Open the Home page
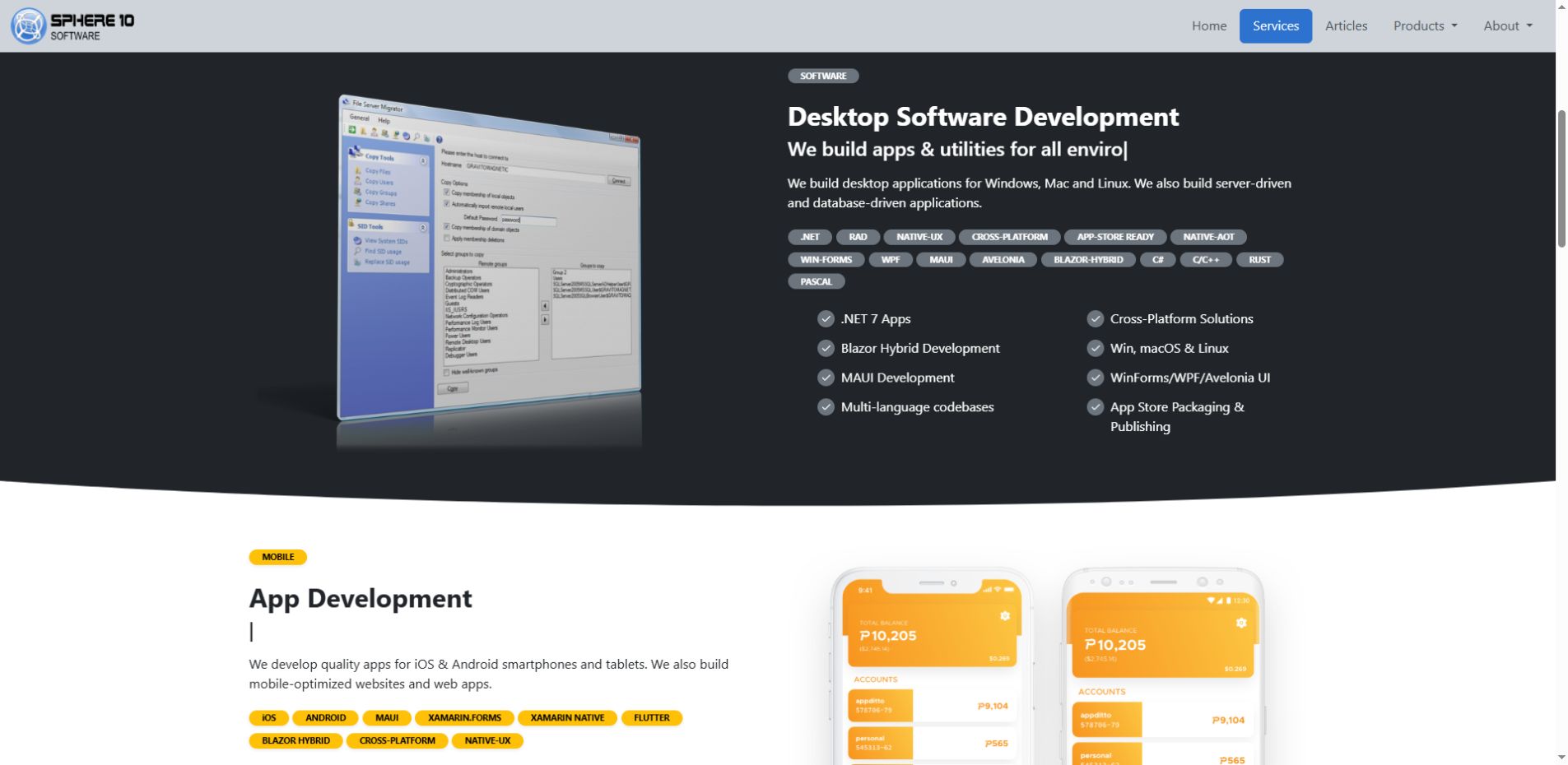 coord(1208,25)
